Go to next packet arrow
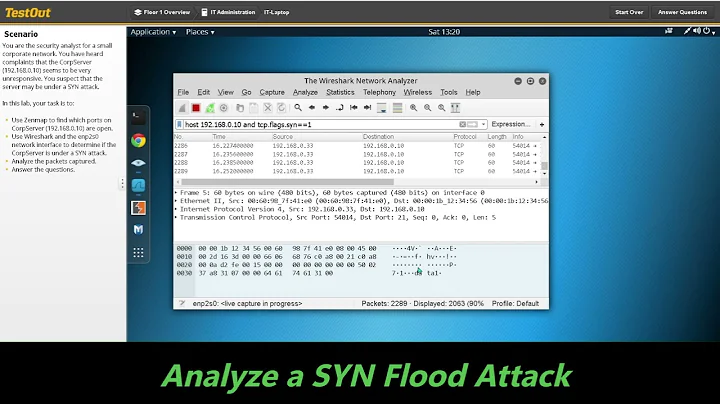720x404 pixels. click(x=326, y=108)
